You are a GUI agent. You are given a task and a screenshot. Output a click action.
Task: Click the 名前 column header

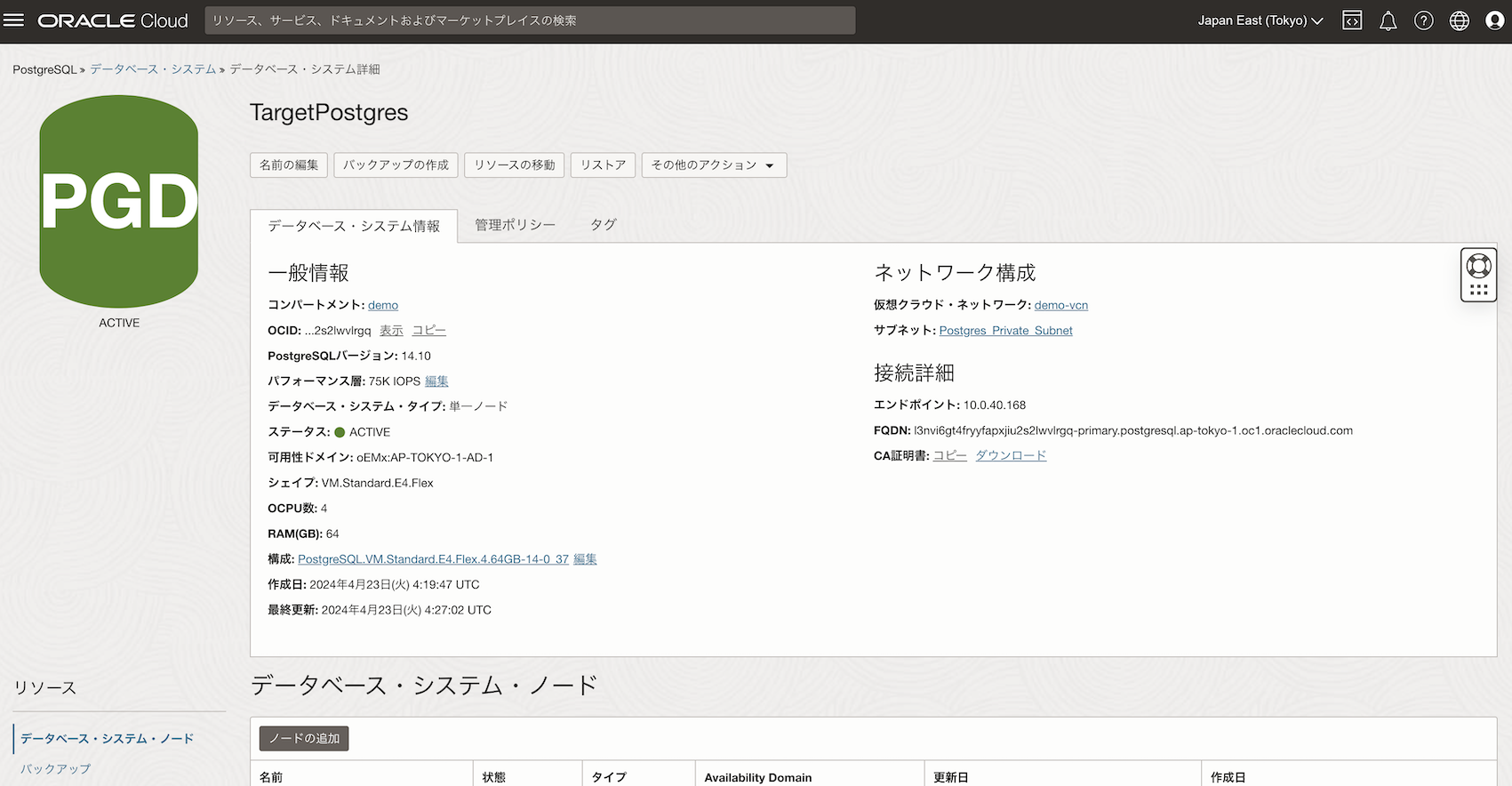tap(271, 777)
